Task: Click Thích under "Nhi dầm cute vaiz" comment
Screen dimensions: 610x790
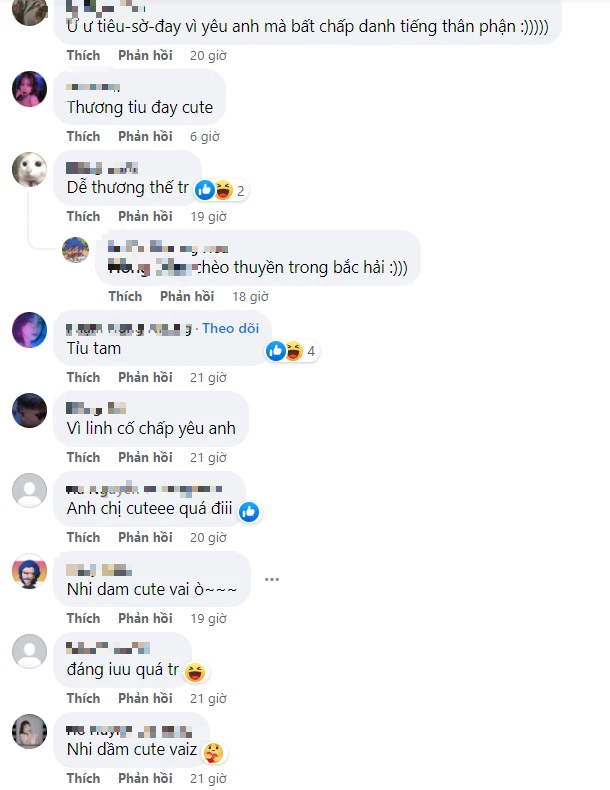Action: click(x=84, y=778)
